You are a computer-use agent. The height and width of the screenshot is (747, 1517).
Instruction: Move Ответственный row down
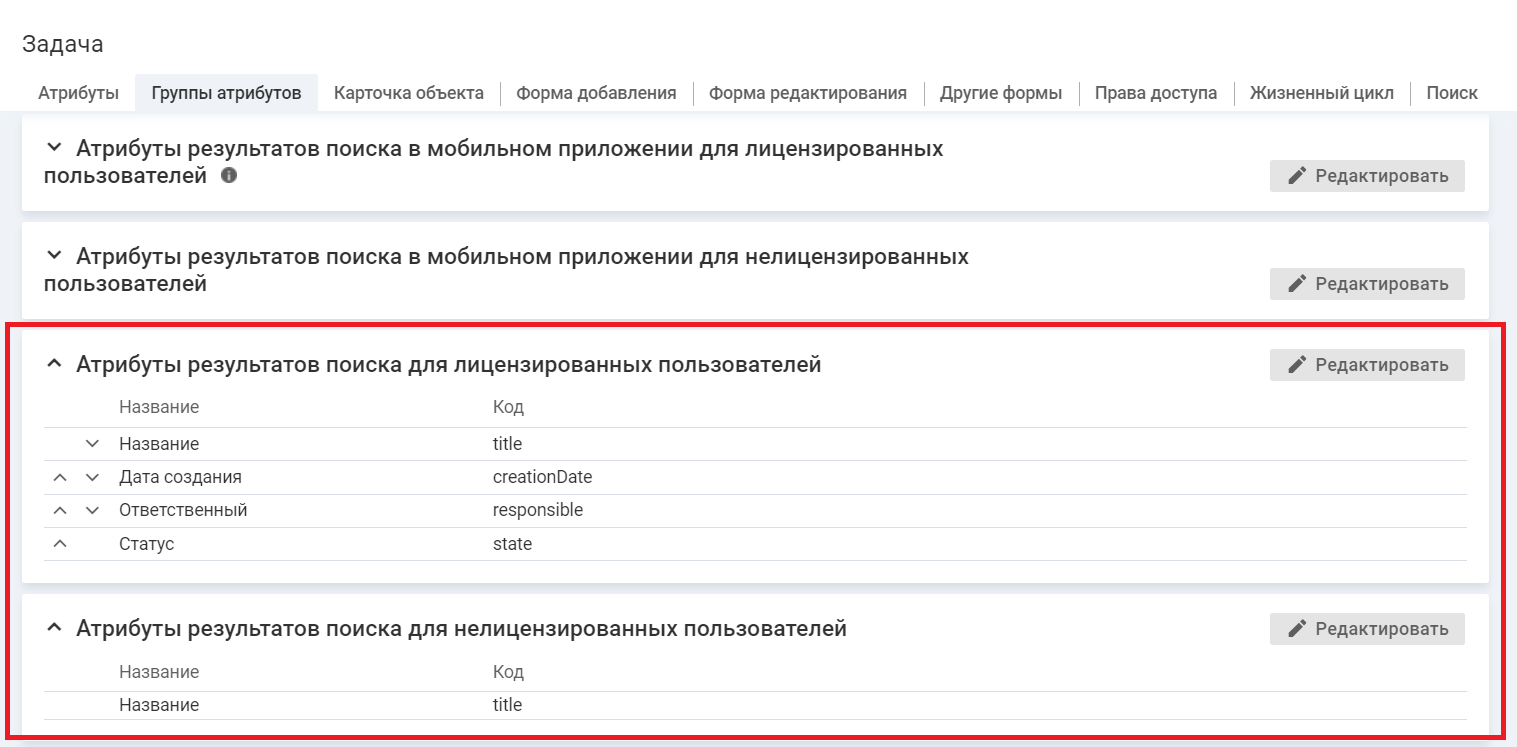point(93,510)
